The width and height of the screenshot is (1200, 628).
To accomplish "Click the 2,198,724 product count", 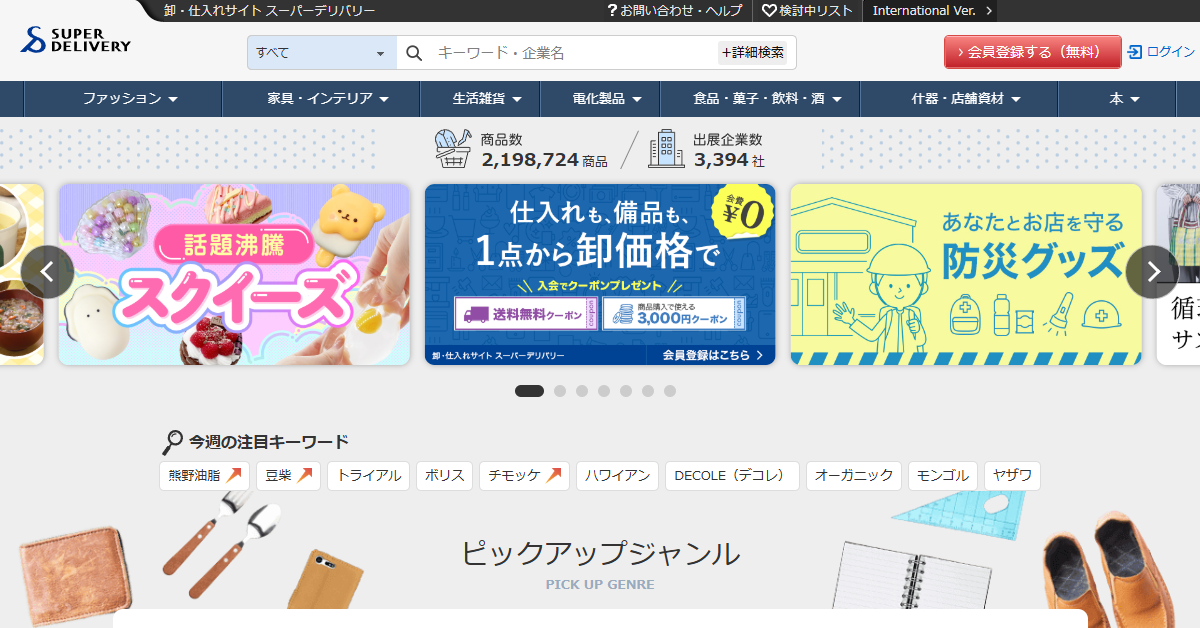I will pyautogui.click(x=530, y=159).
